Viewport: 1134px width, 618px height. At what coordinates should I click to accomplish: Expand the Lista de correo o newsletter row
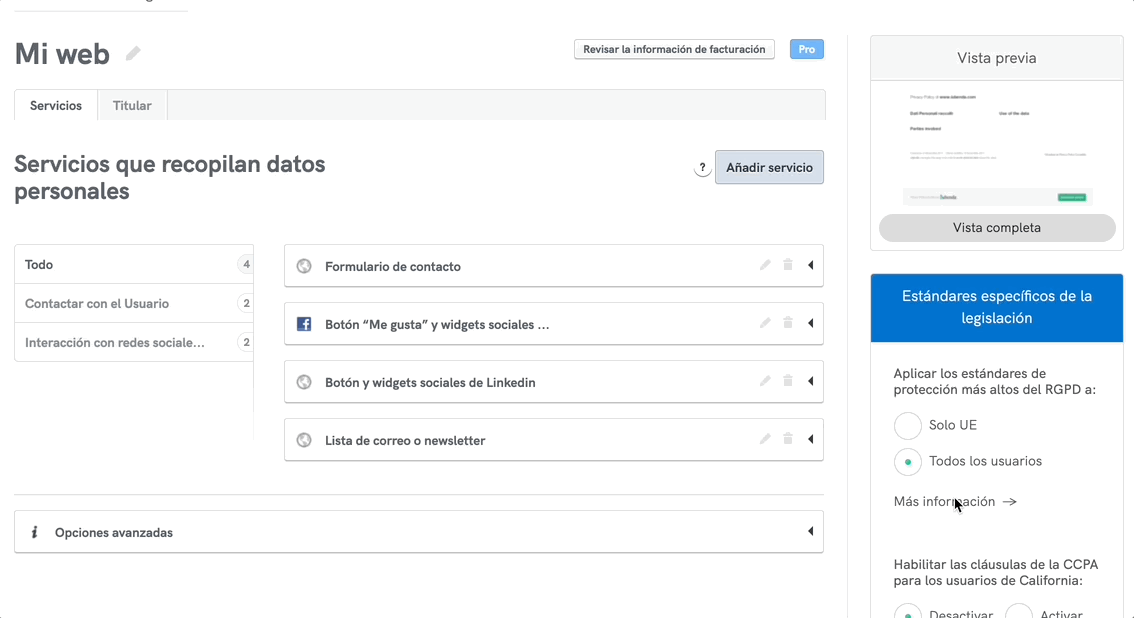coord(810,439)
